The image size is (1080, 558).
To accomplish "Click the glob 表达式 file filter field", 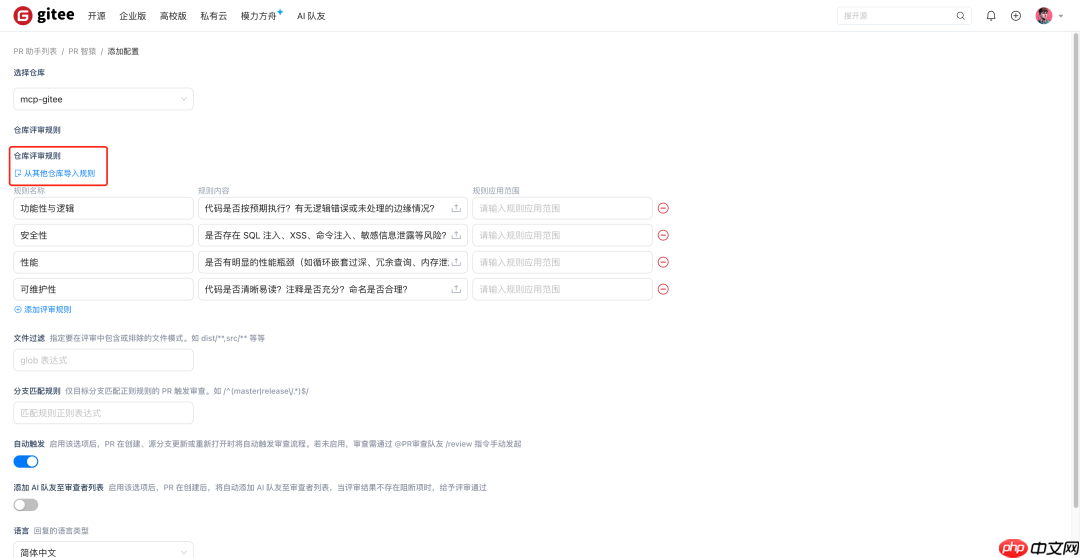I will point(103,360).
